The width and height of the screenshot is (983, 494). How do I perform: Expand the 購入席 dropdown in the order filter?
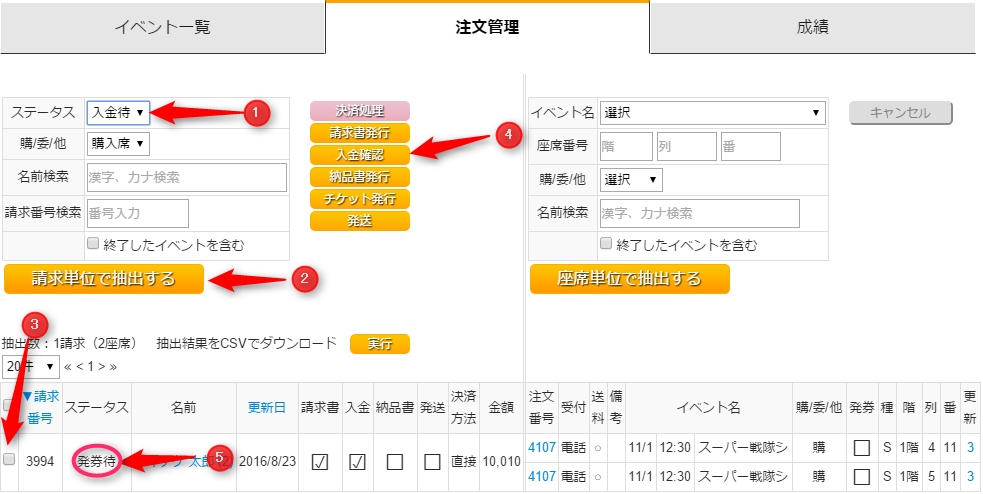(x=118, y=144)
